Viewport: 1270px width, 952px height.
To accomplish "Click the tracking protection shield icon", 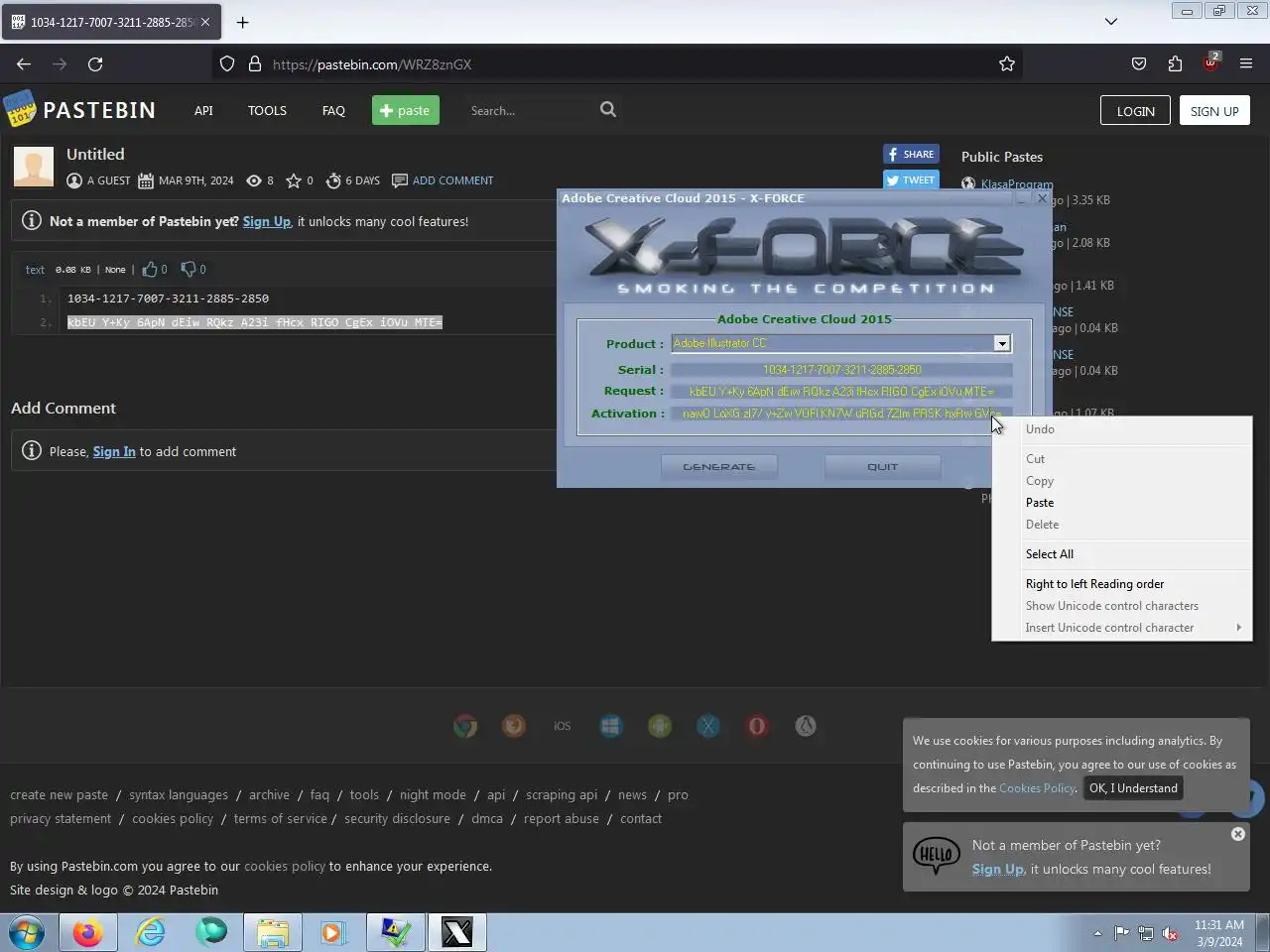I will tap(227, 64).
